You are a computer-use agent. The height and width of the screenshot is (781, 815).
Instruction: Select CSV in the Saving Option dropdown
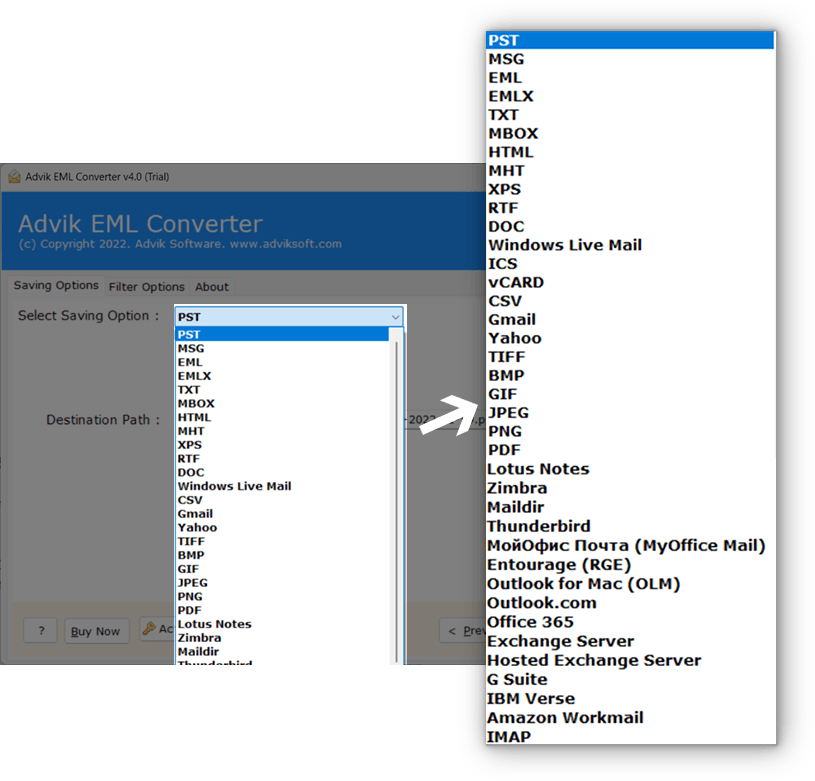(282, 499)
